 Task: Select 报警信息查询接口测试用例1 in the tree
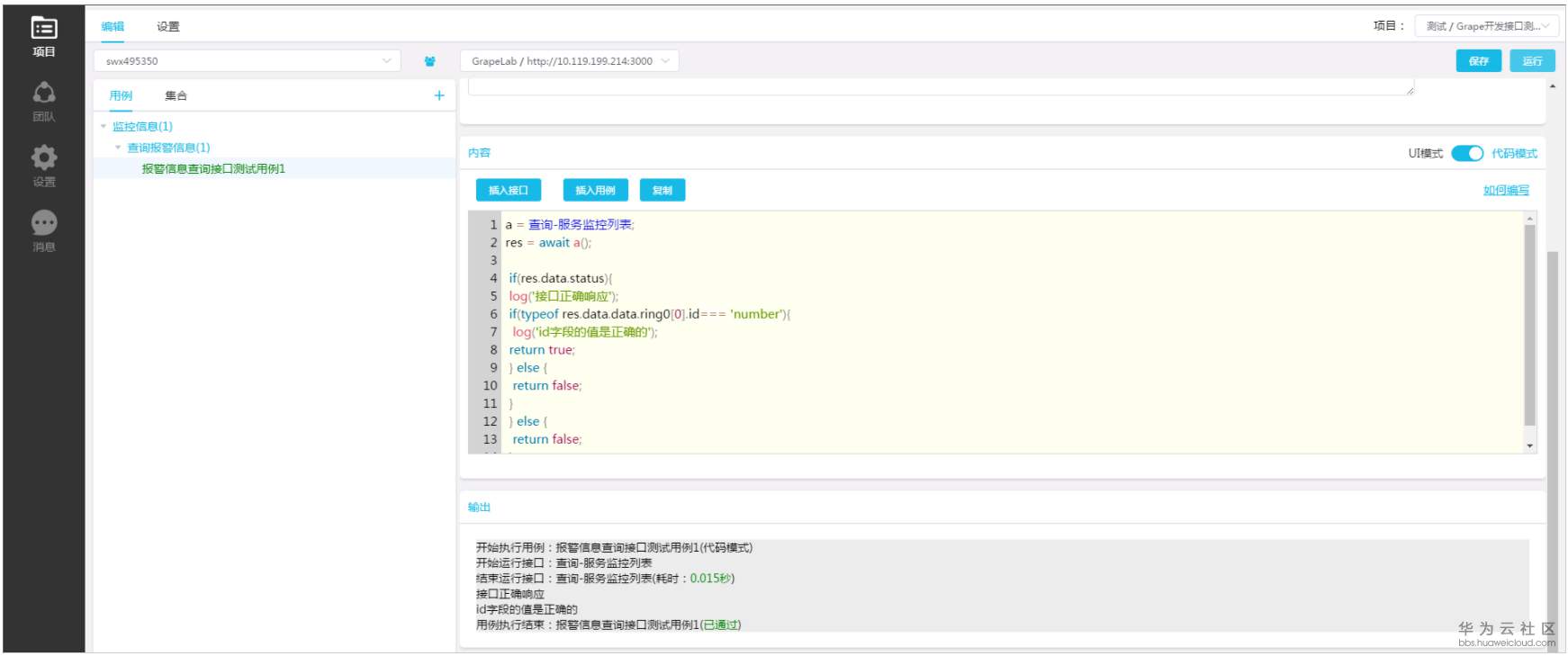click(x=213, y=168)
